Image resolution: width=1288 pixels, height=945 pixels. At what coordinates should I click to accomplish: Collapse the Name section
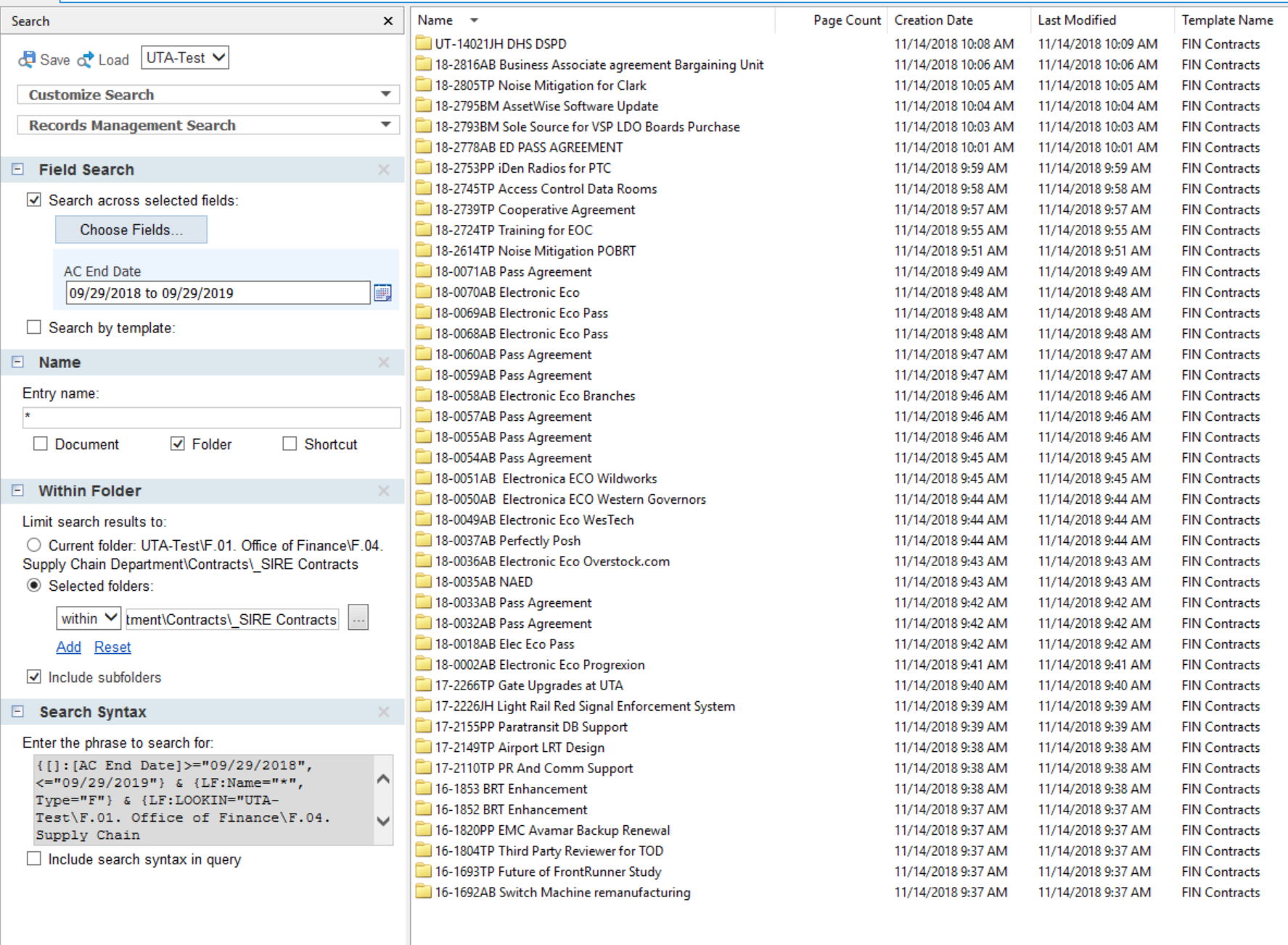18,362
